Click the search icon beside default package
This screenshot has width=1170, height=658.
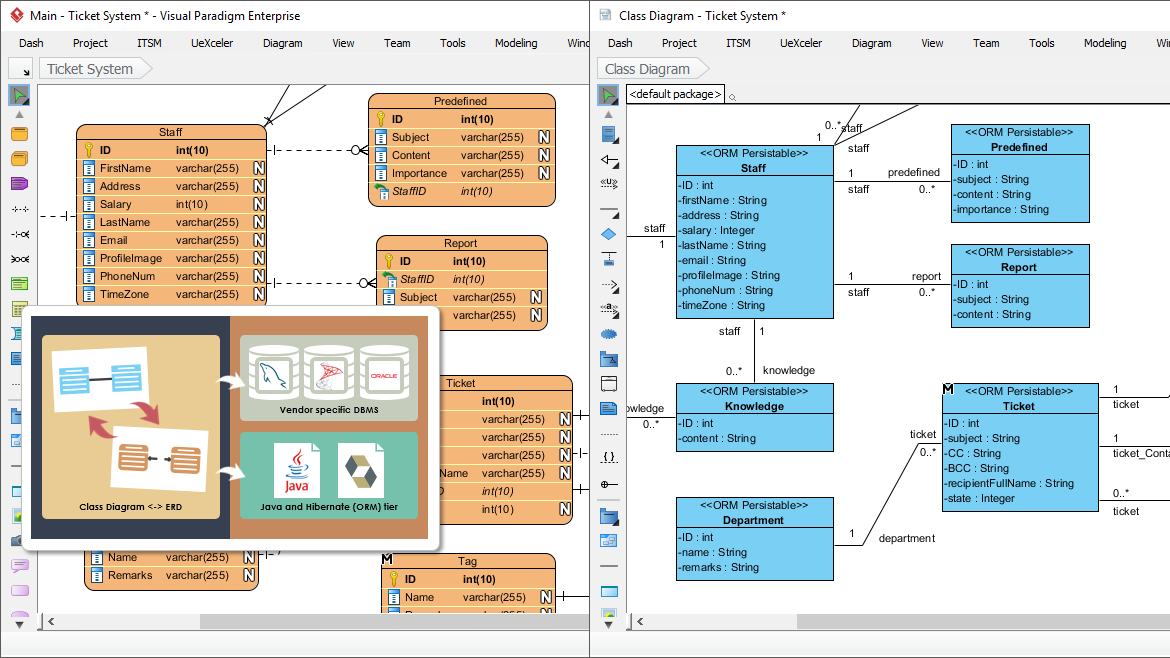tap(732, 97)
